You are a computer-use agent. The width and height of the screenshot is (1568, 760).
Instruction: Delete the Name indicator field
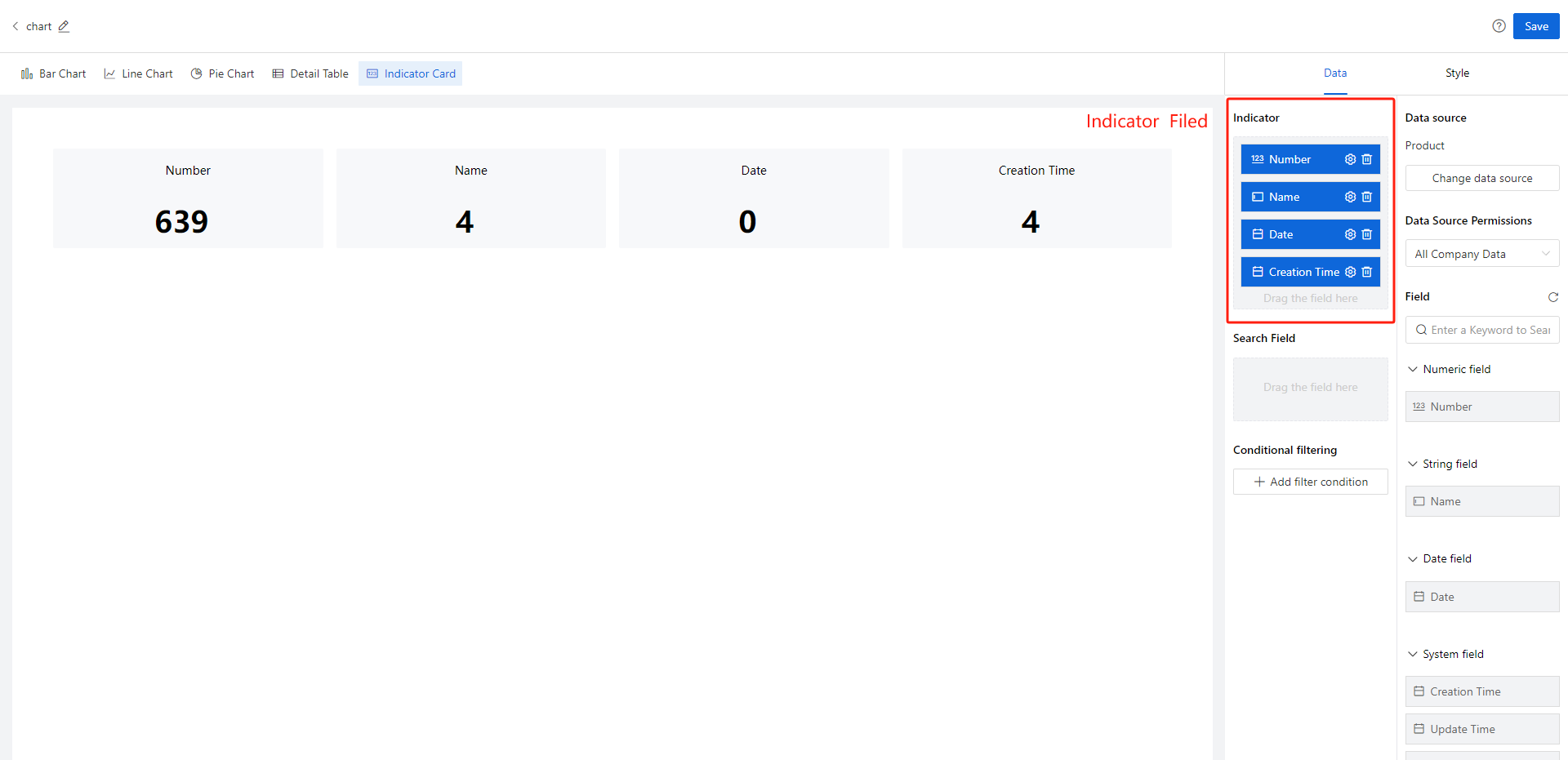coord(1366,197)
